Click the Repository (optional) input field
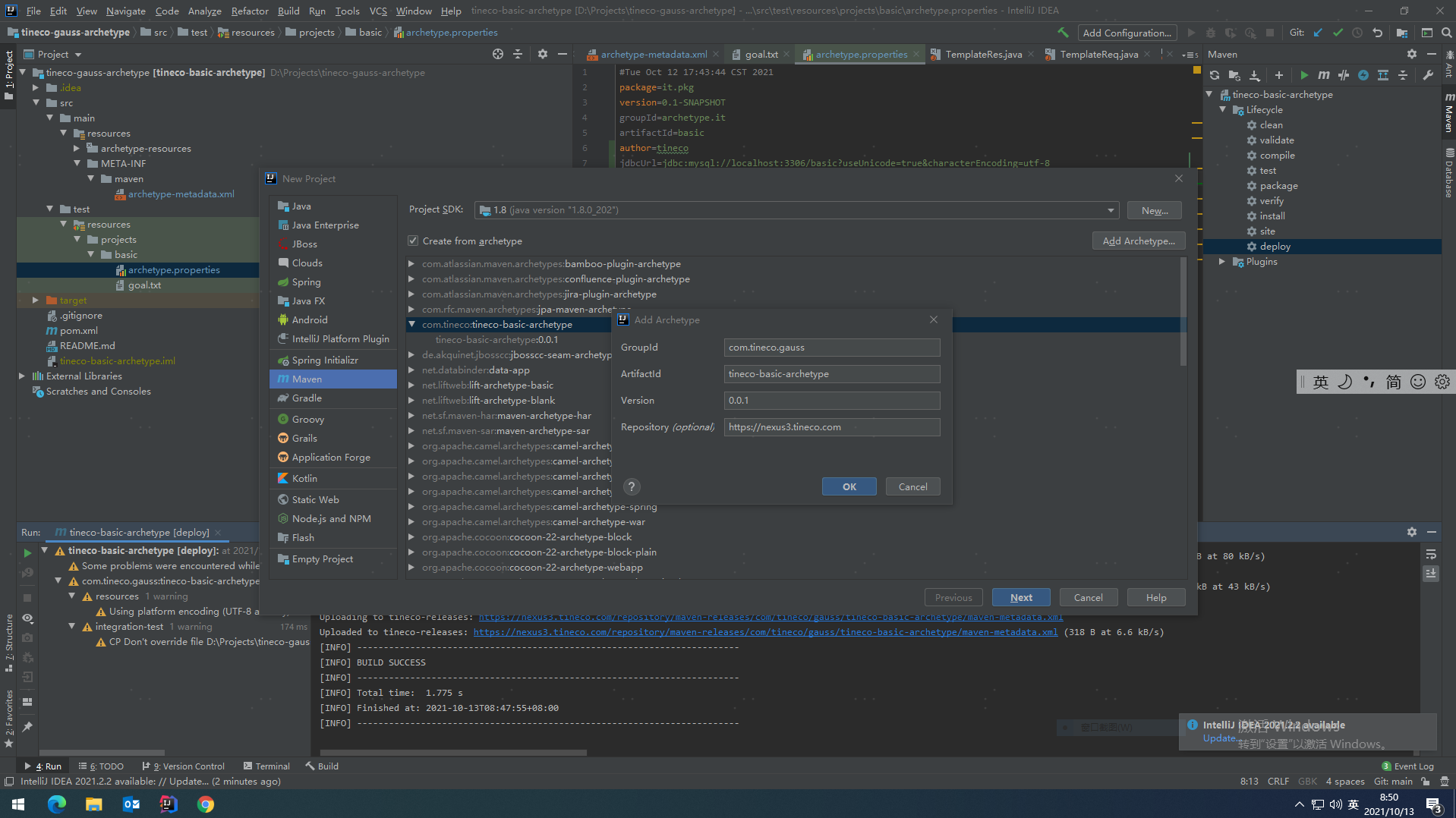The height and width of the screenshot is (818, 1456). tap(831, 427)
